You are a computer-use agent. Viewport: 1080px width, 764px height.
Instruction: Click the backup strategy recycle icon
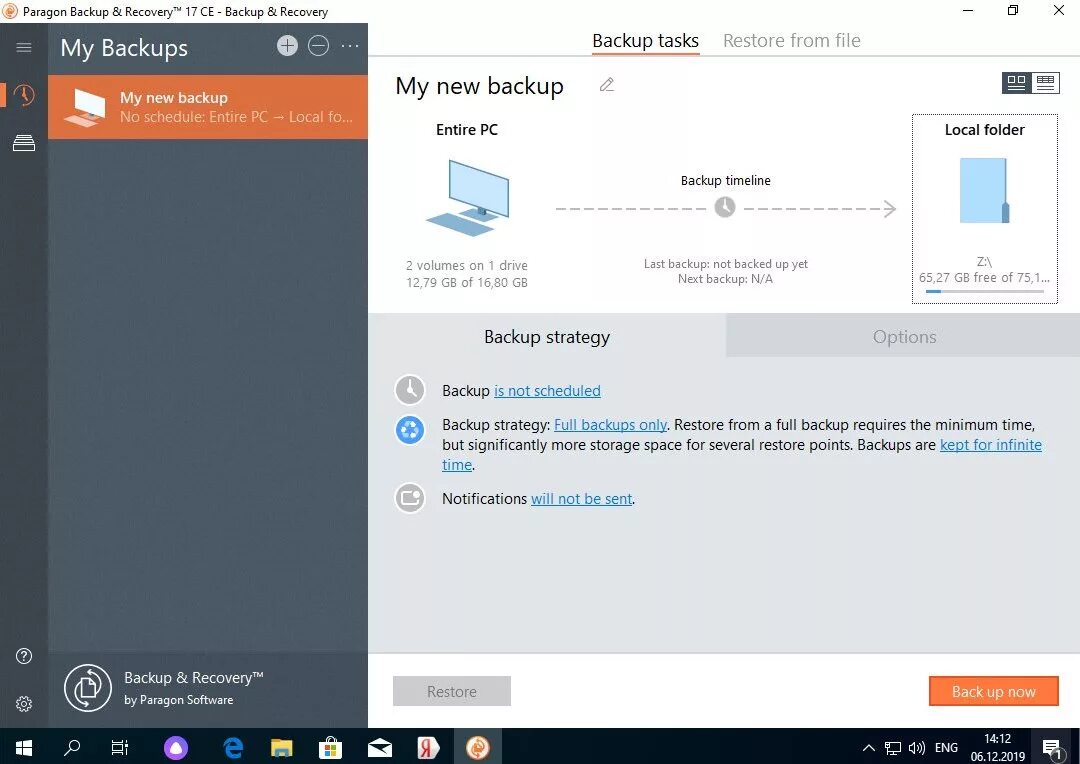(x=410, y=431)
